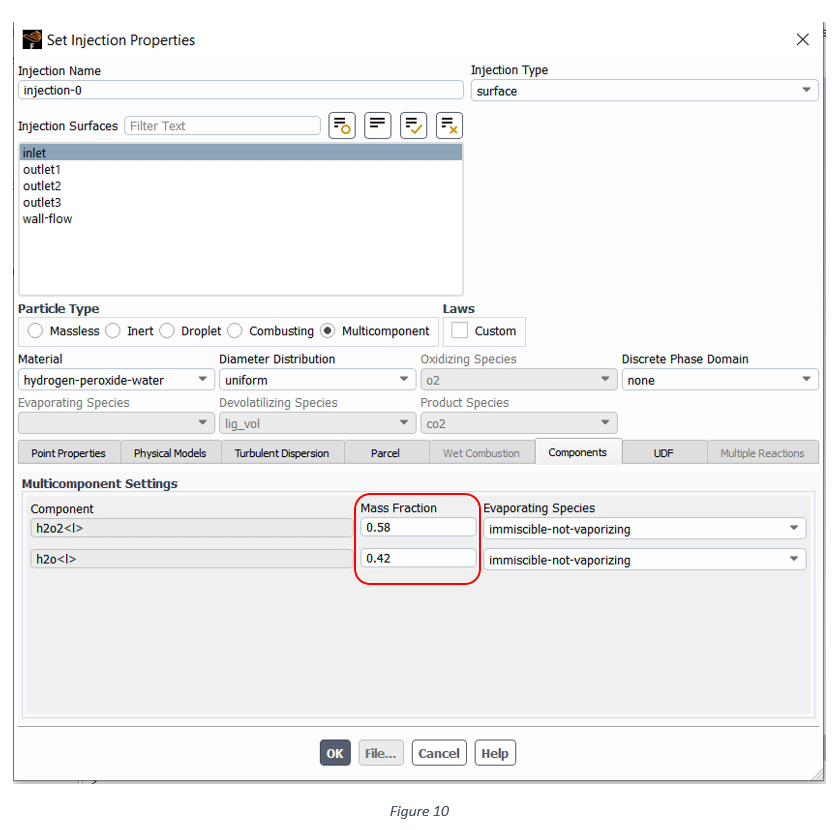This screenshot has width=832, height=830.
Task: Choose the Combusting particle type
Action: 235,331
